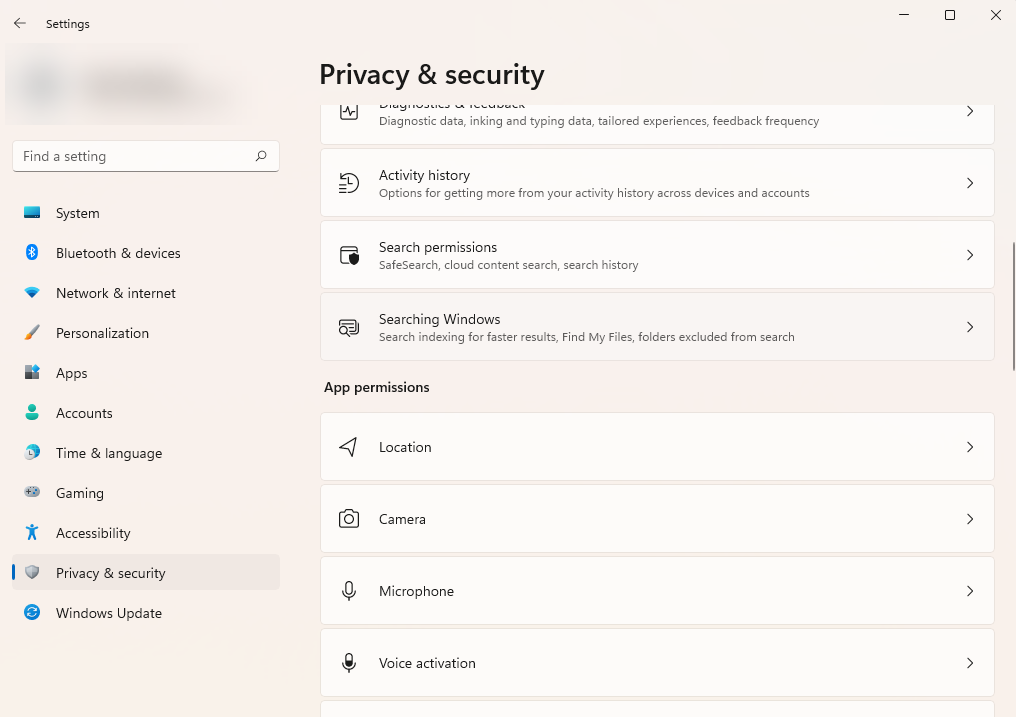Click the Windows Update sync icon
1016x717 pixels.
tap(32, 613)
